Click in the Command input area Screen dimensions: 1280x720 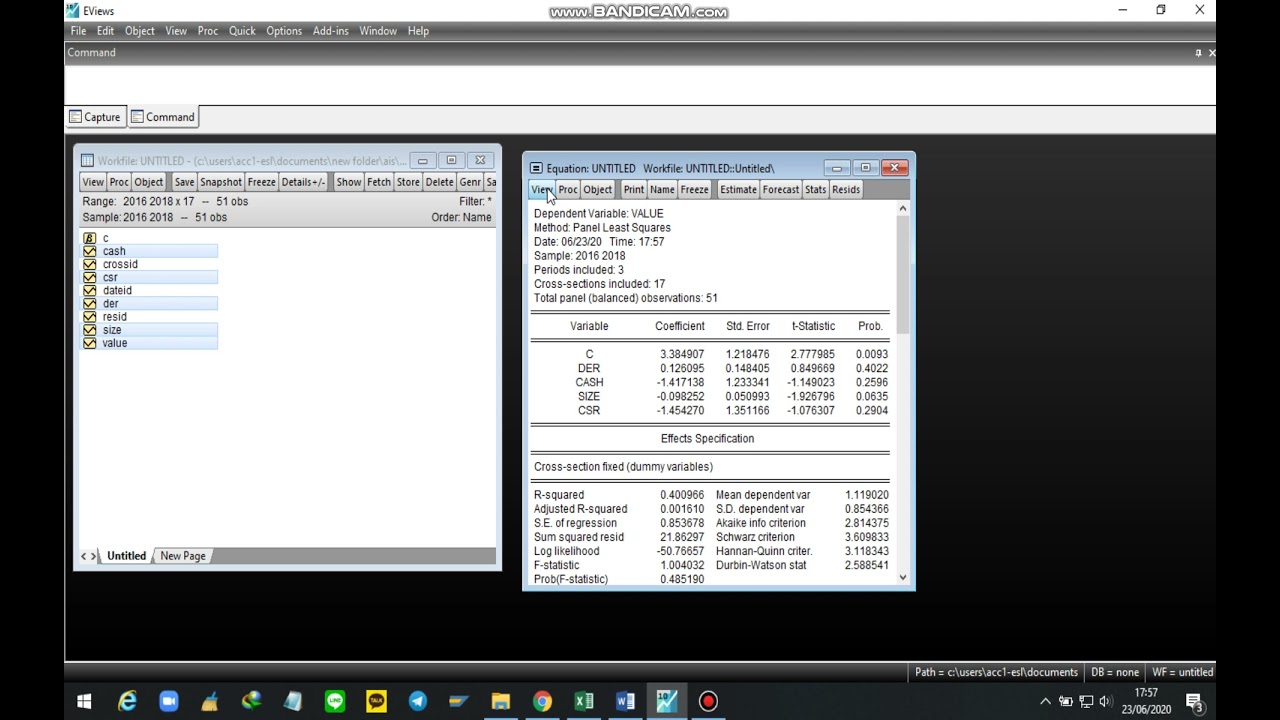[x=640, y=84]
